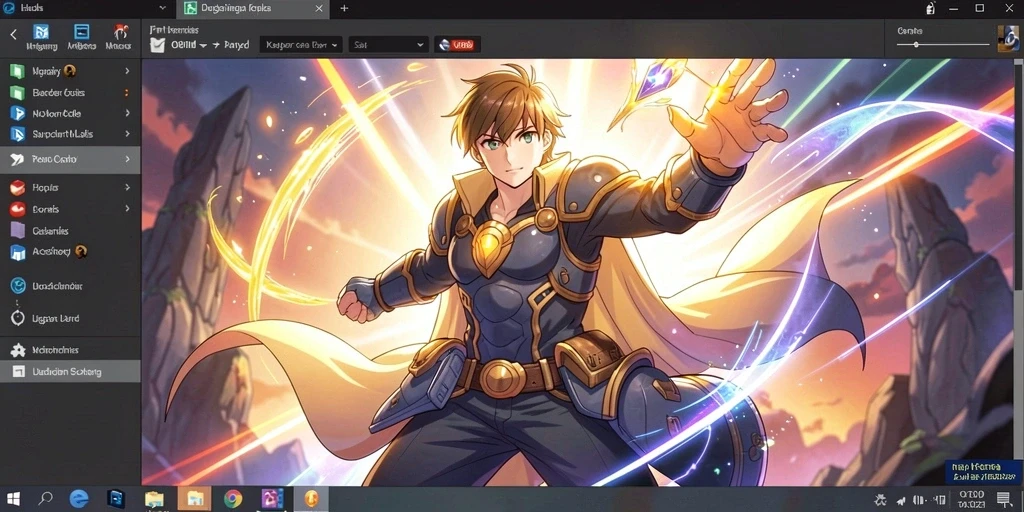This screenshot has width=1024, height=512.
Task: Click the circular arrow icon near Ugmat Lard
Action: [18, 319]
